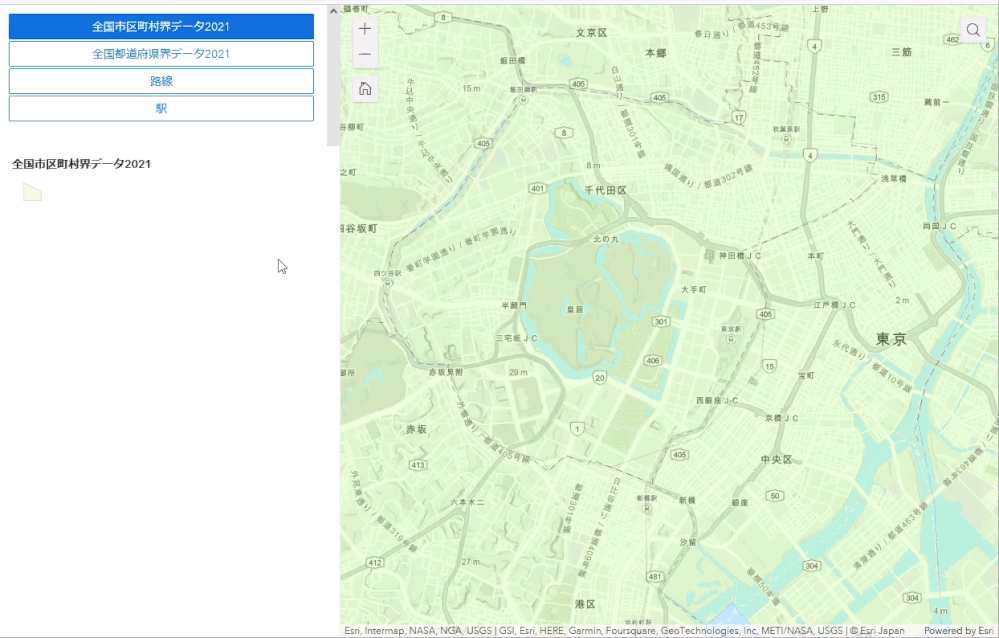This screenshot has height=638, width=999.
Task: Click the route 20 shield marker
Action: tap(600, 377)
